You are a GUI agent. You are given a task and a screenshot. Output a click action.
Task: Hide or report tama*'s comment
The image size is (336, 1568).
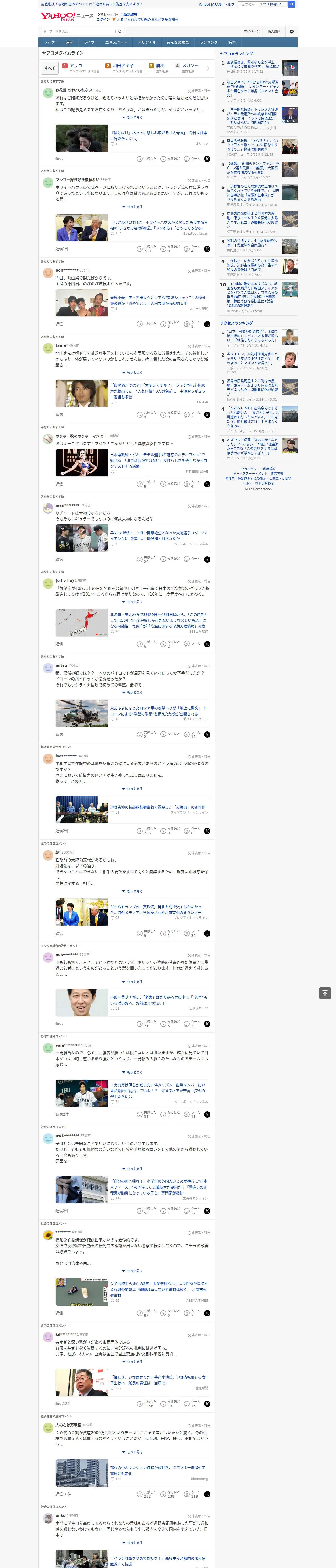click(199, 346)
